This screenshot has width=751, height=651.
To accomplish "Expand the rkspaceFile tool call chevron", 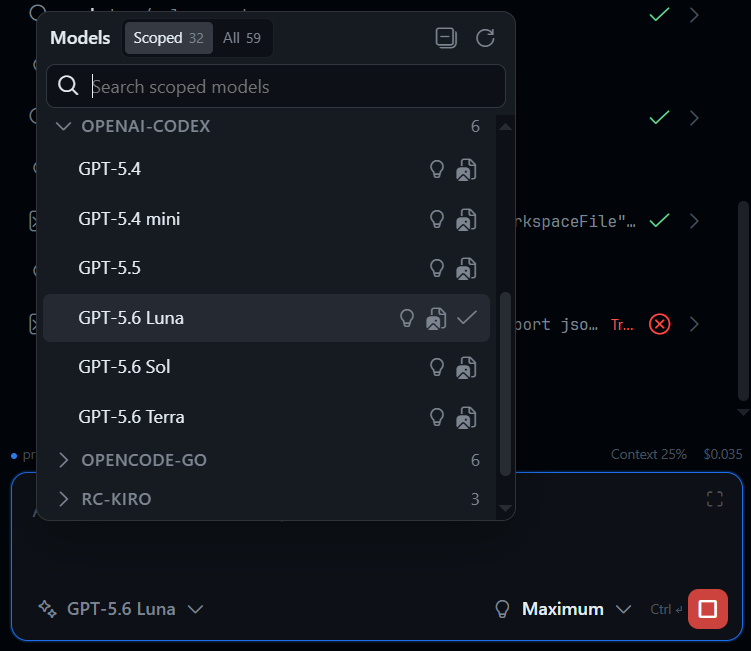I will click(694, 221).
